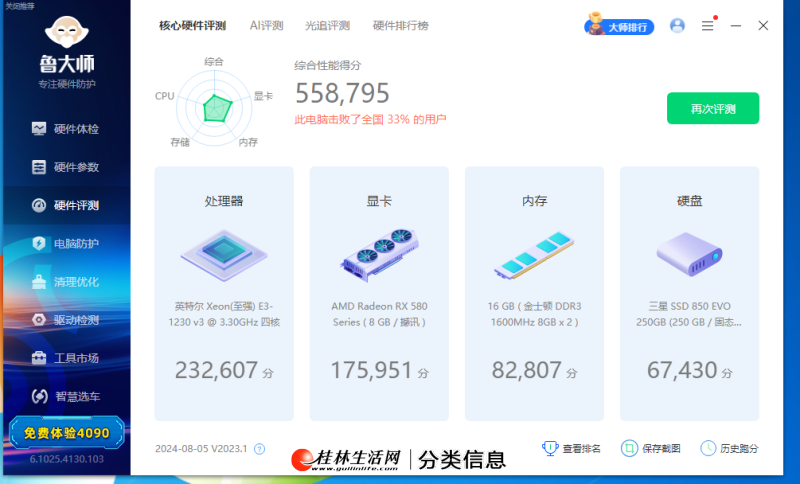The image size is (800, 484).
Task: Open the 显卡 score card
Action: pos(379,293)
